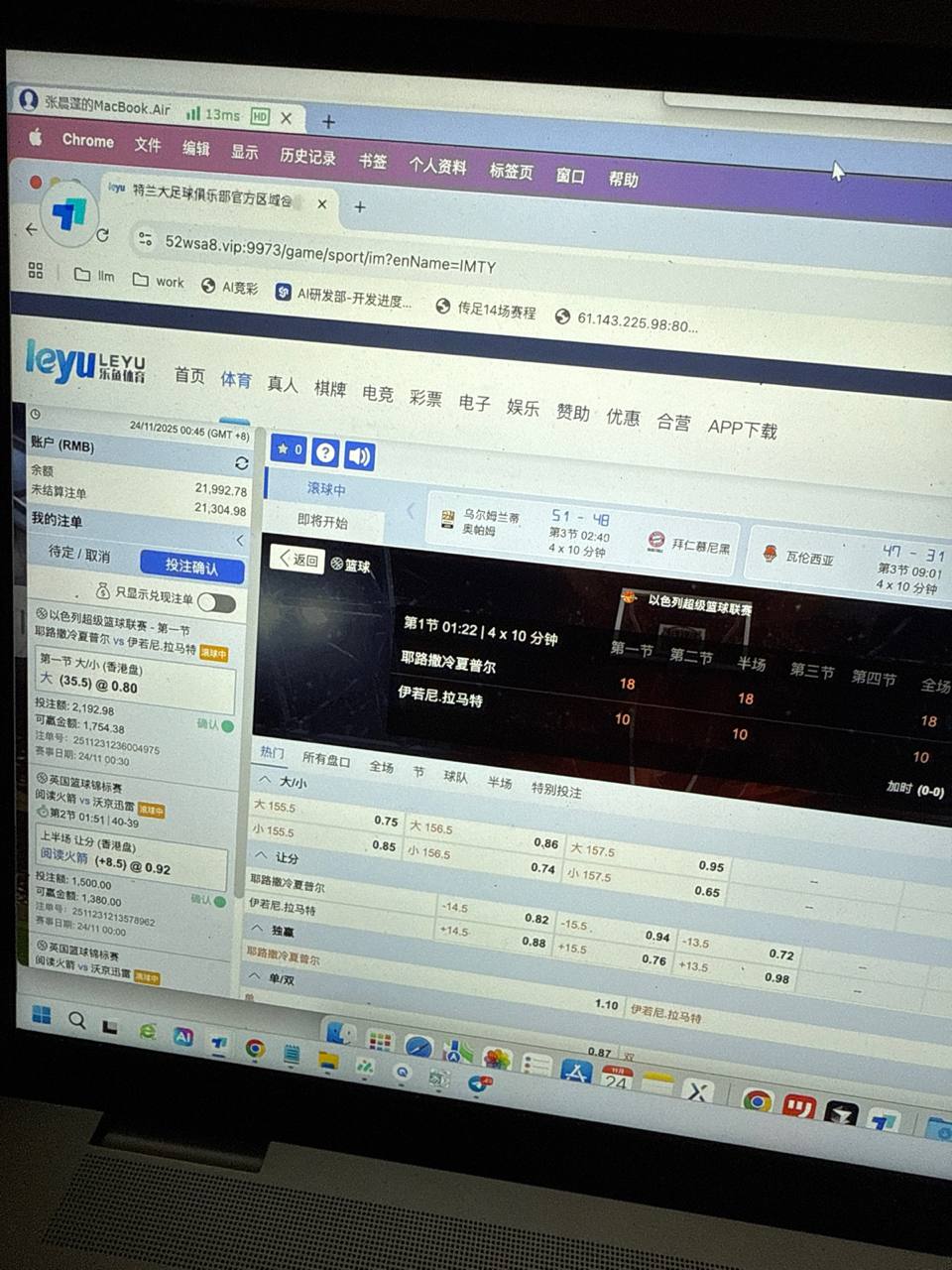
Task: Open the 电竞 navigation menu item
Action: 377,394
